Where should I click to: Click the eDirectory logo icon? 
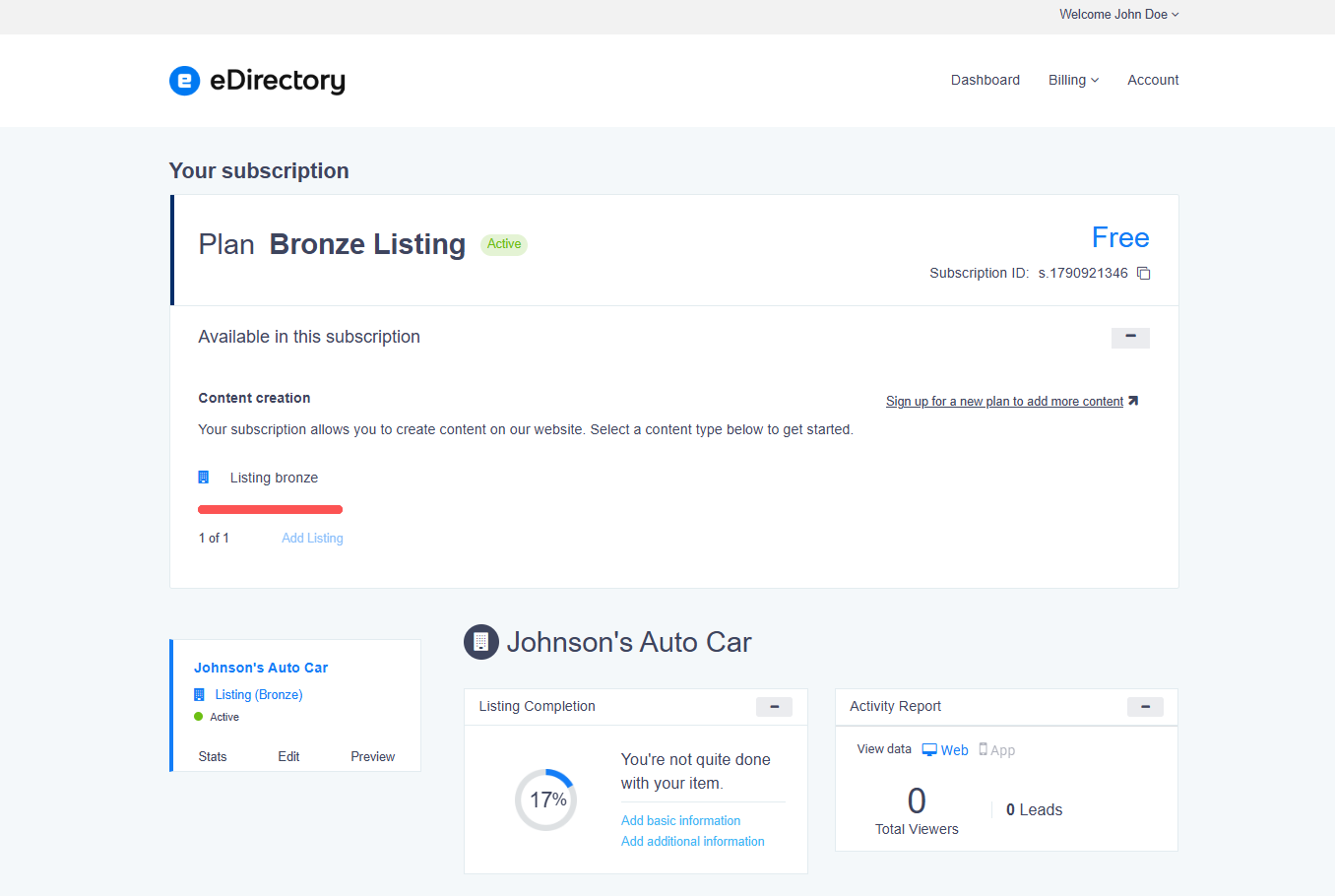184,81
